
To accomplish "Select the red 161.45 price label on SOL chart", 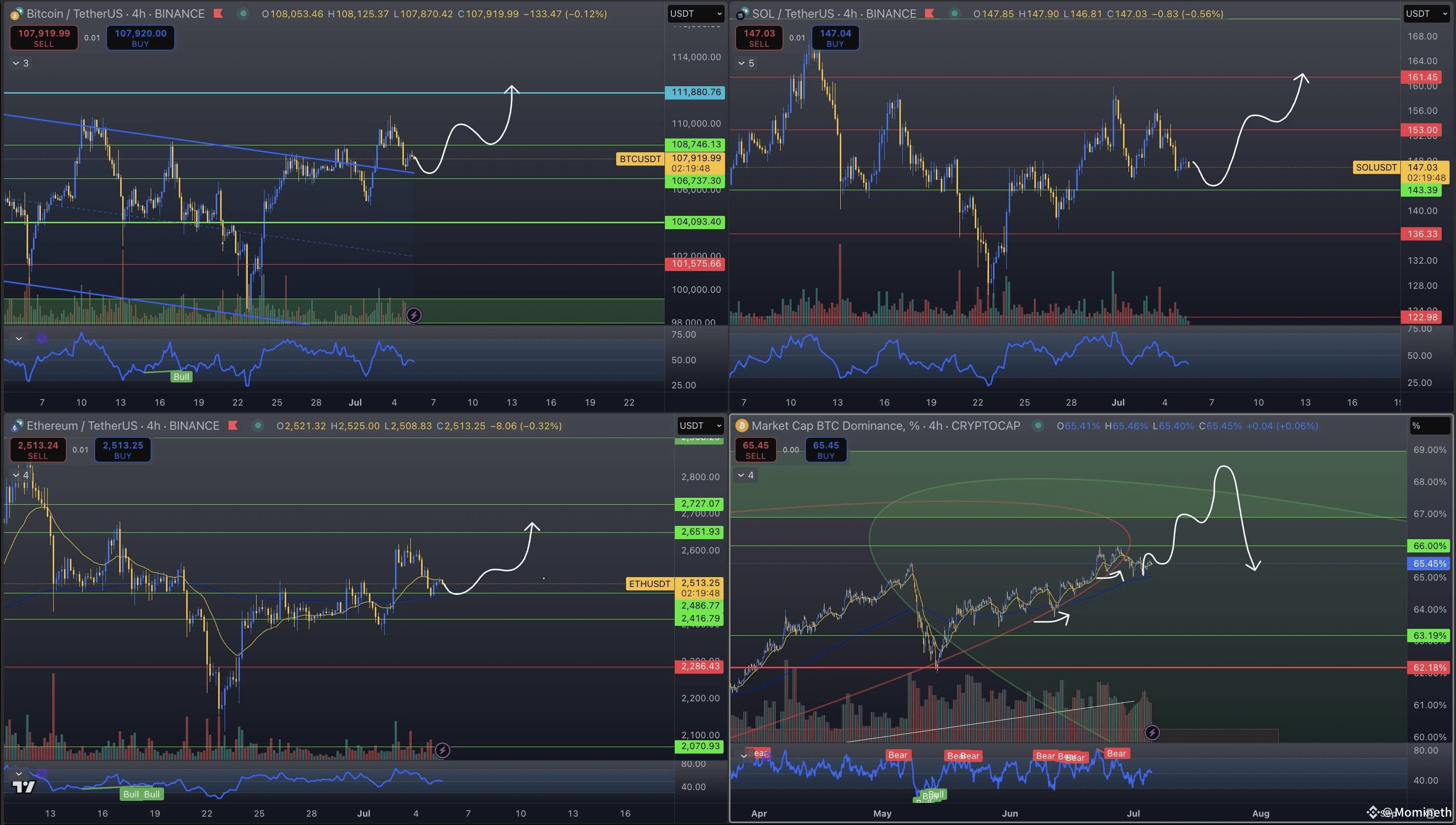I will [1422, 78].
